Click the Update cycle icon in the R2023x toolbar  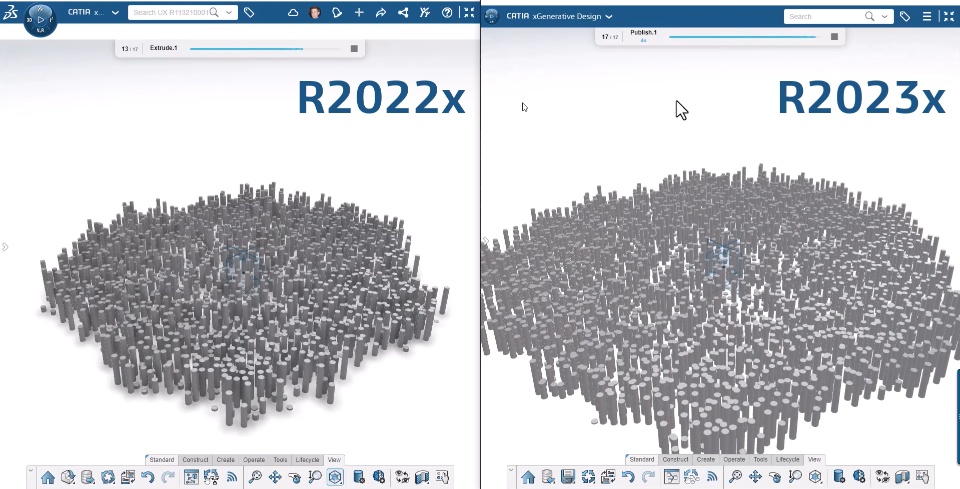588,477
